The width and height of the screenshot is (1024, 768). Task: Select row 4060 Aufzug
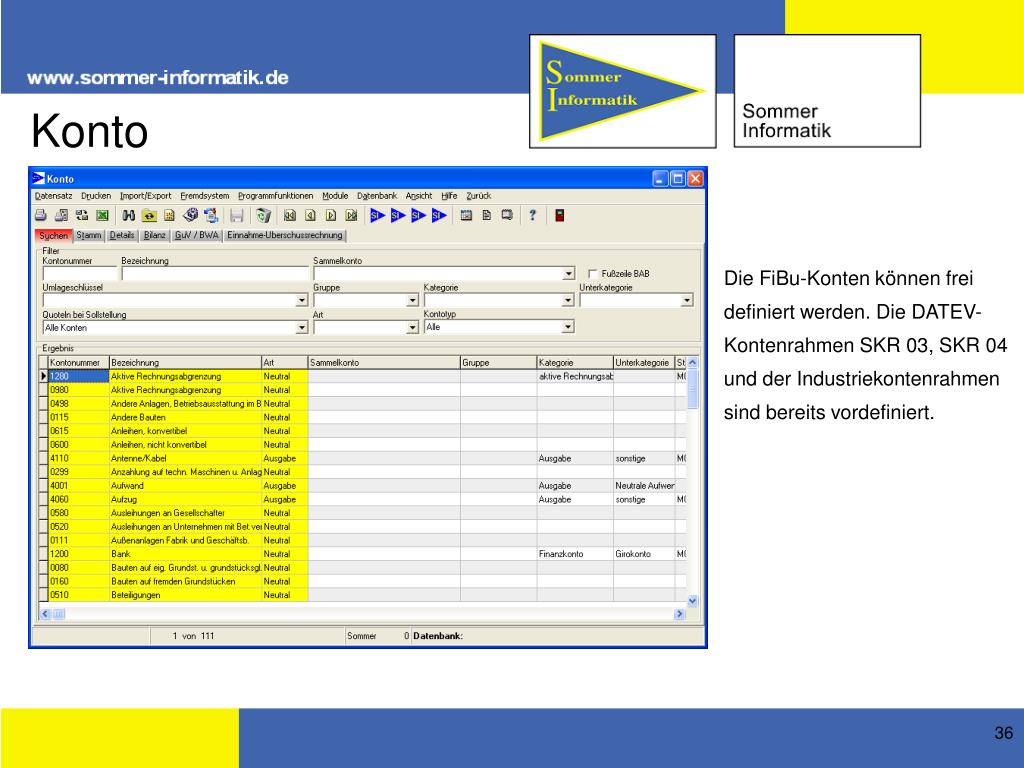(x=362, y=500)
